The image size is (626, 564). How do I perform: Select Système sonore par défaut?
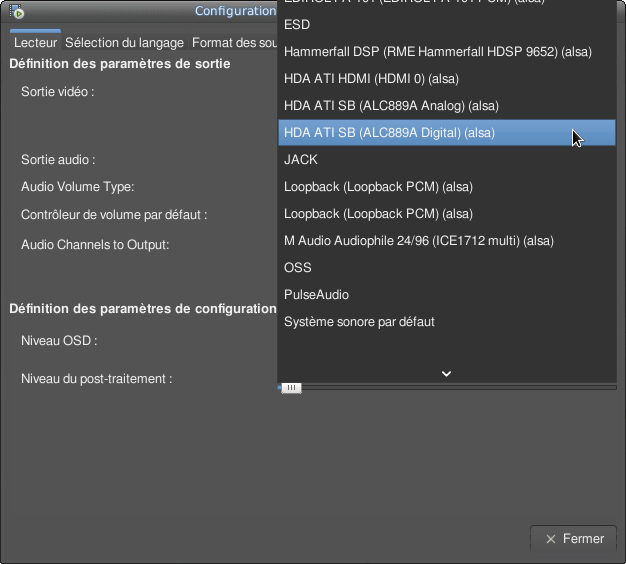pyautogui.click(x=359, y=322)
